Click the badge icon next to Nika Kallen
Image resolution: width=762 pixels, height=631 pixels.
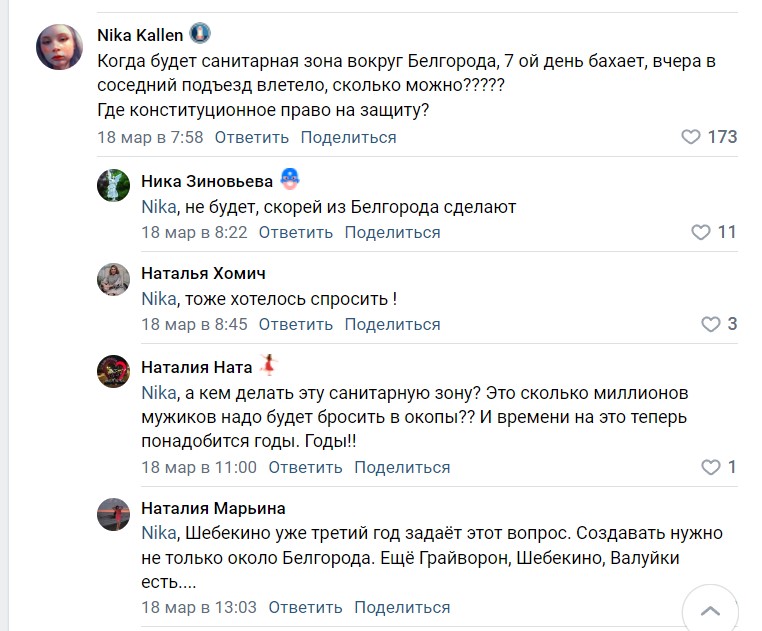(x=200, y=34)
